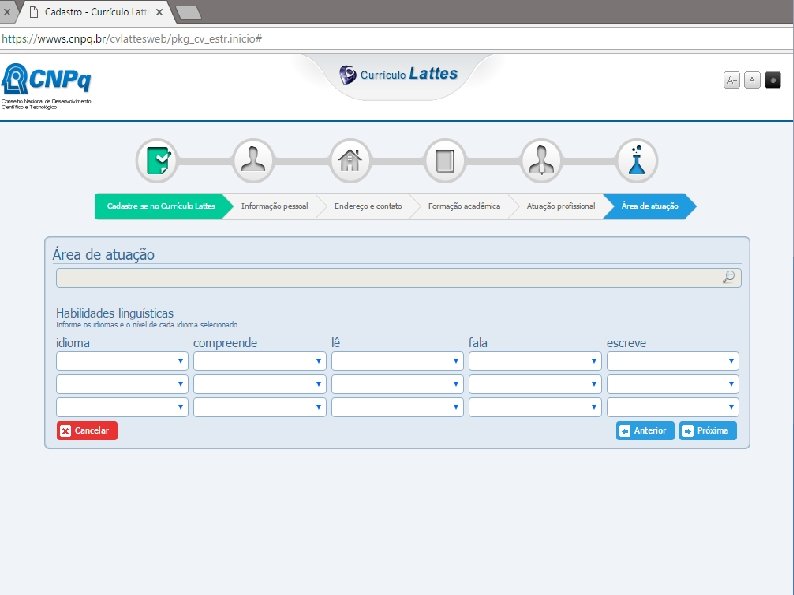
Task: Click the Área de atuação panel title
Action: point(103,254)
